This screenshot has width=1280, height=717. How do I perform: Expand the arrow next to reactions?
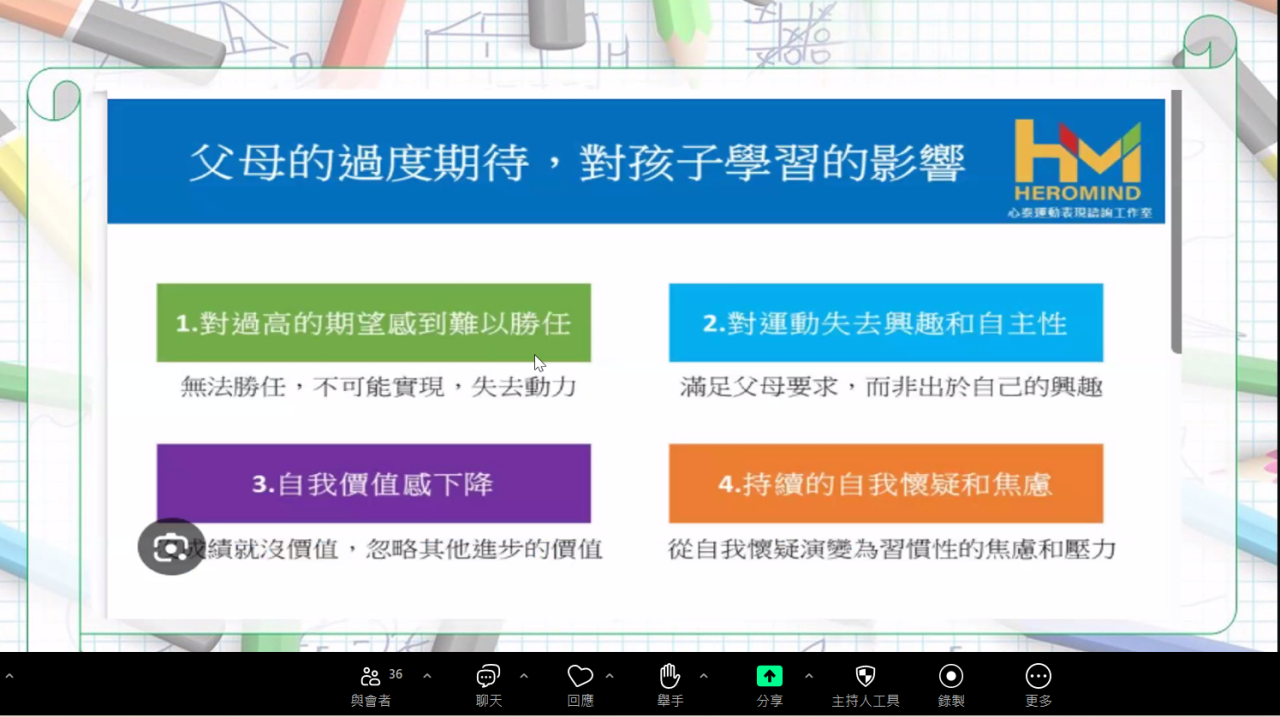609,677
